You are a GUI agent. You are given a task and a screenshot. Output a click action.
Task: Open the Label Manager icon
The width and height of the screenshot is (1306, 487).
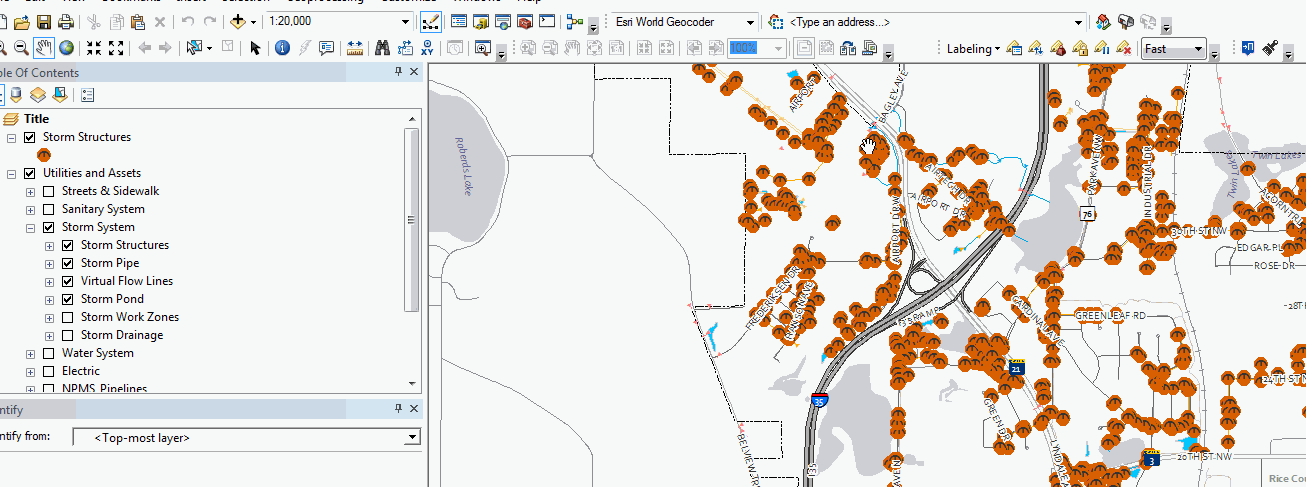click(1014, 48)
